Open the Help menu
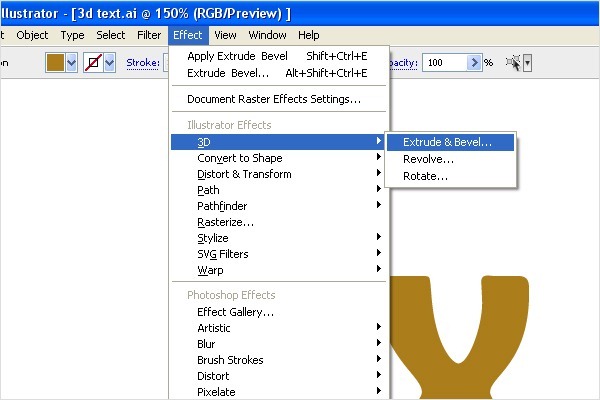Viewport: 600px width, 400px height. 308,35
